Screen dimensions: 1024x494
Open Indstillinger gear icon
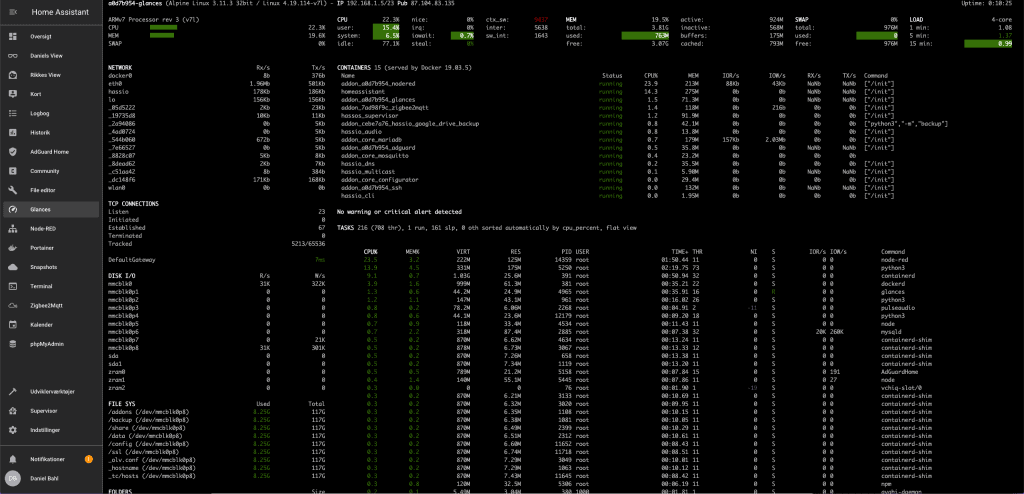click(x=12, y=430)
